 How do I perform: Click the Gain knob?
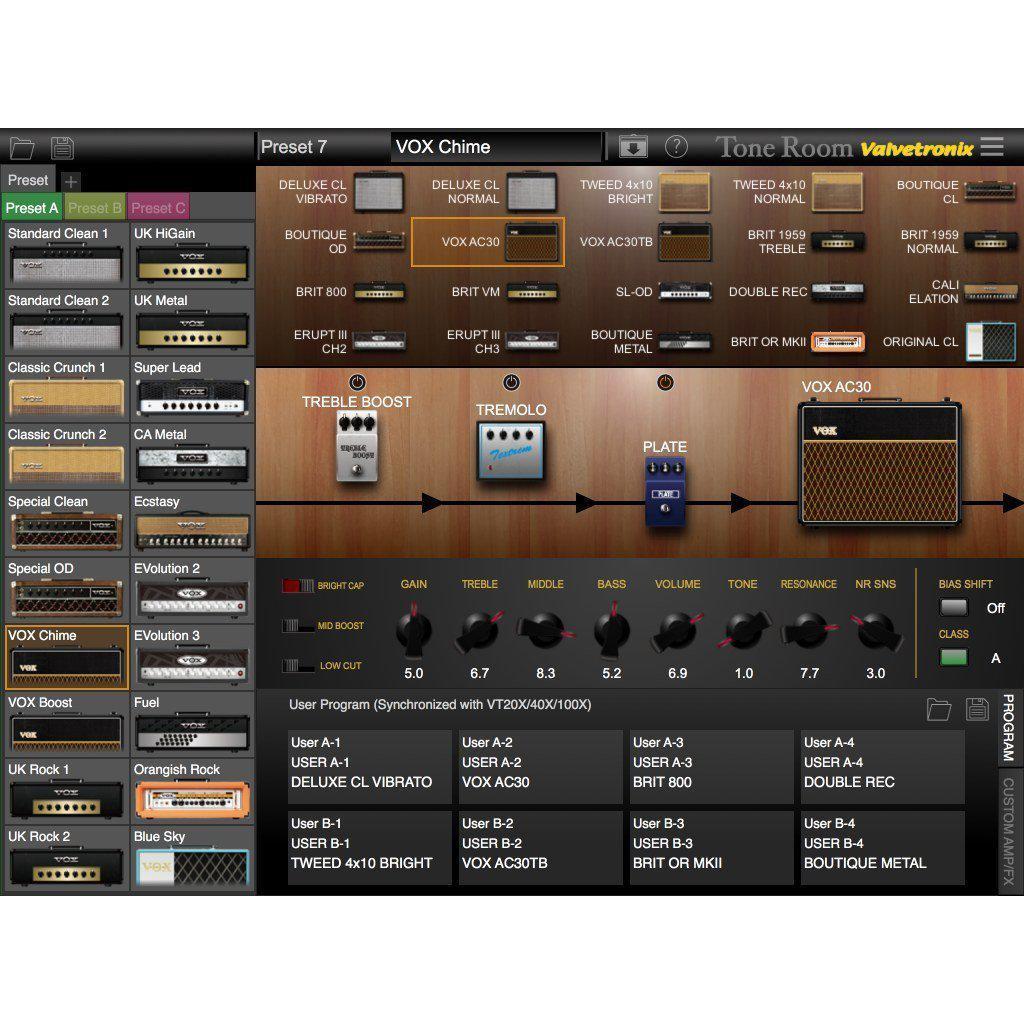[x=413, y=631]
